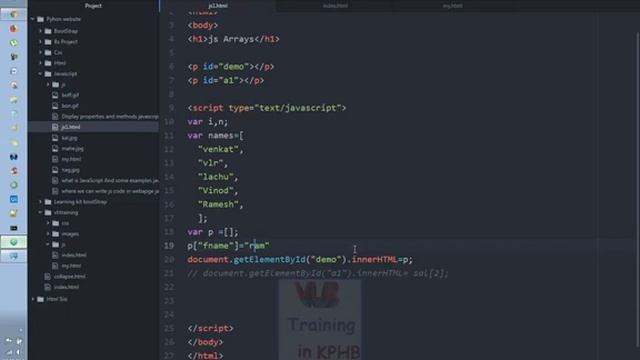Collapse the Python website root folder
Screen dimensions: 640x360
(33, 19)
